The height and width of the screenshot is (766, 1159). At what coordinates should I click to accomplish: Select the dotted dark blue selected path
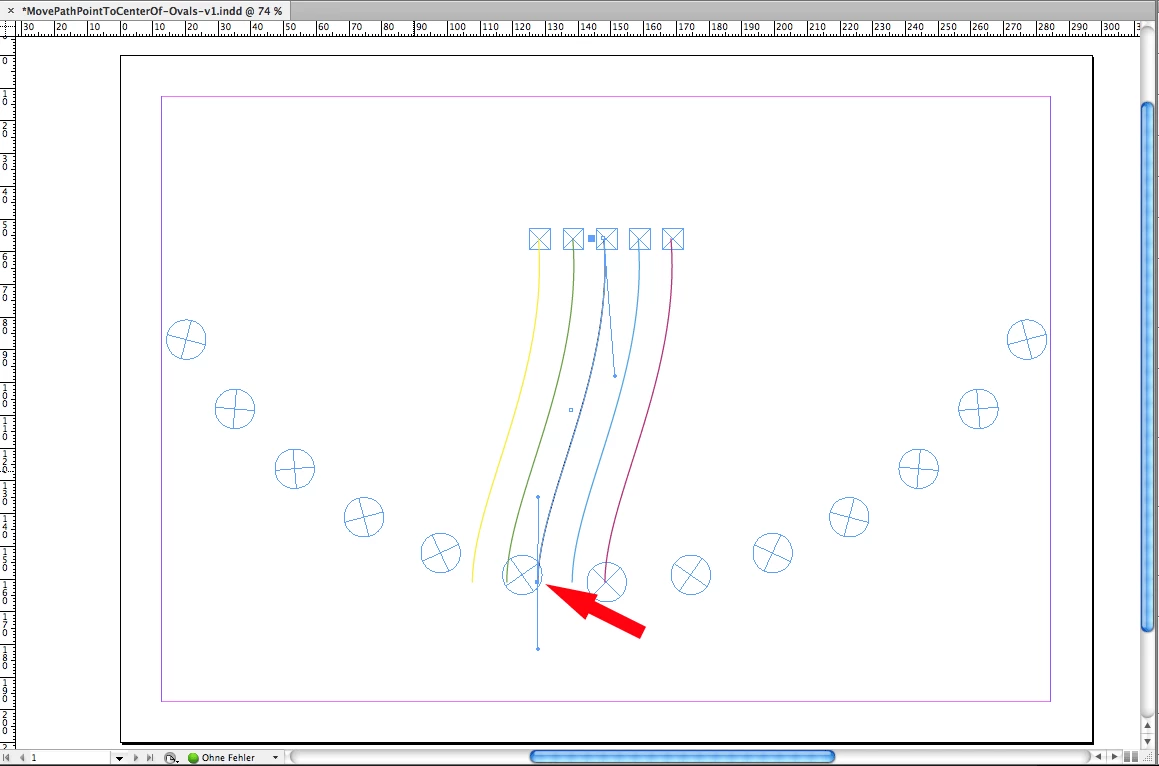point(582,410)
